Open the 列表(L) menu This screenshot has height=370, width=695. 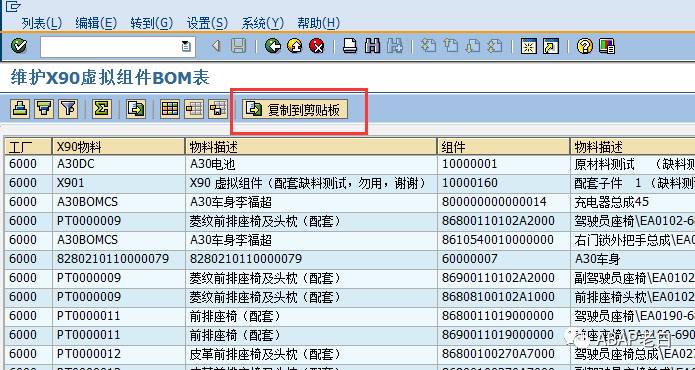tap(42, 23)
